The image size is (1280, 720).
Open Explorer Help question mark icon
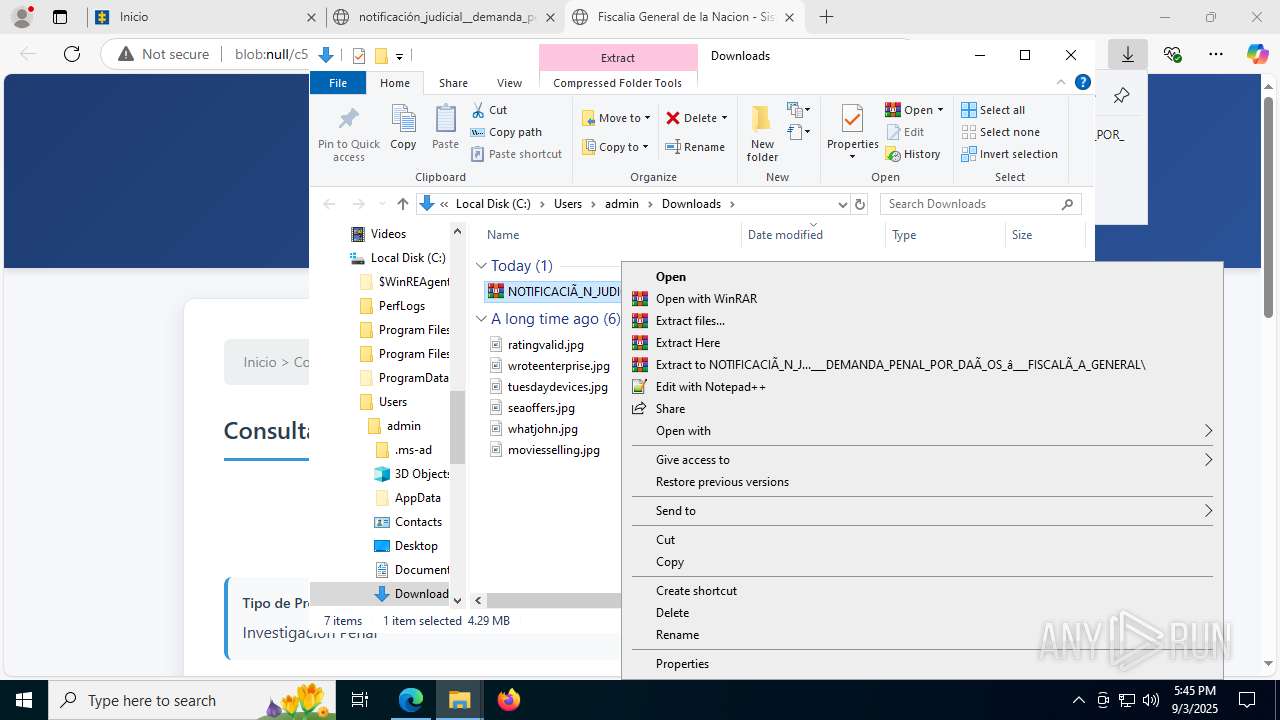(x=1082, y=83)
